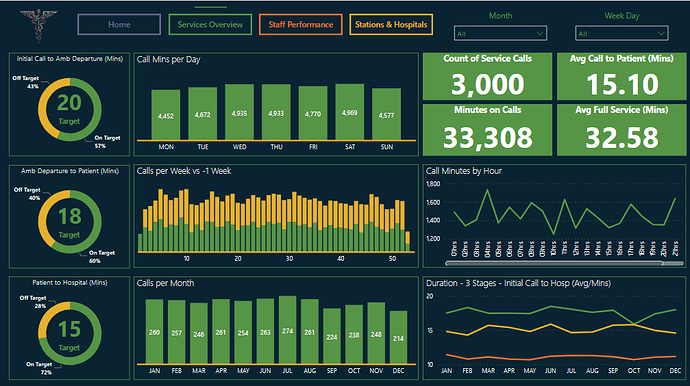The image size is (690, 386).
Task: Click Initial Call to Amb Departure title
Action: tap(70, 59)
